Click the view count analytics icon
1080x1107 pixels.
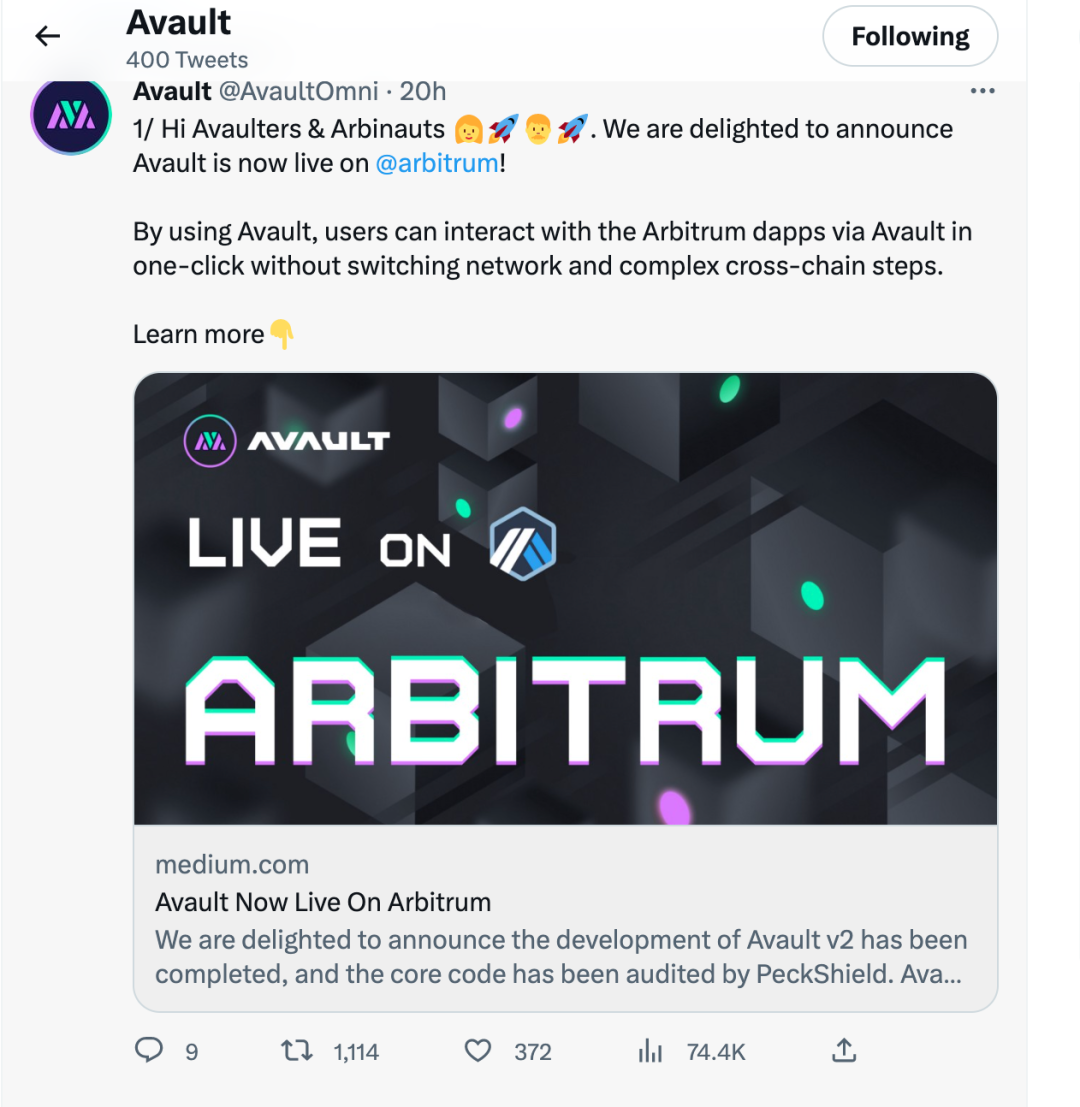[650, 1051]
